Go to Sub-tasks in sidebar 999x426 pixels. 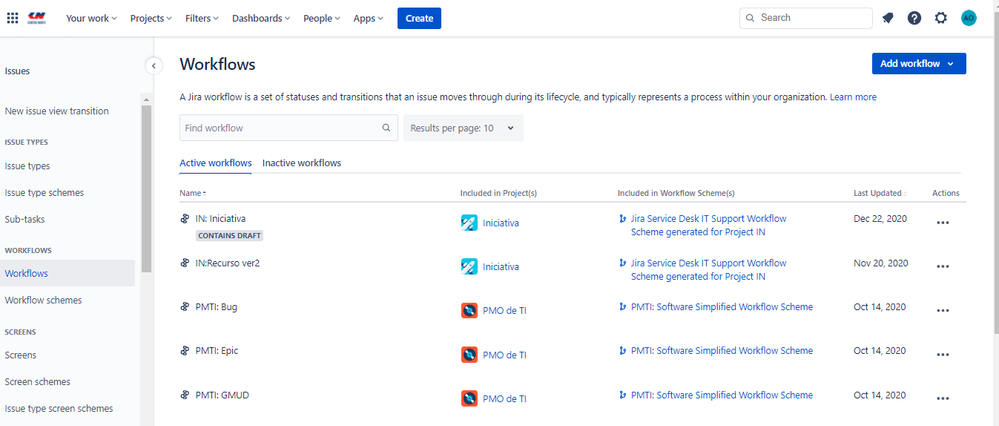click(x=25, y=219)
